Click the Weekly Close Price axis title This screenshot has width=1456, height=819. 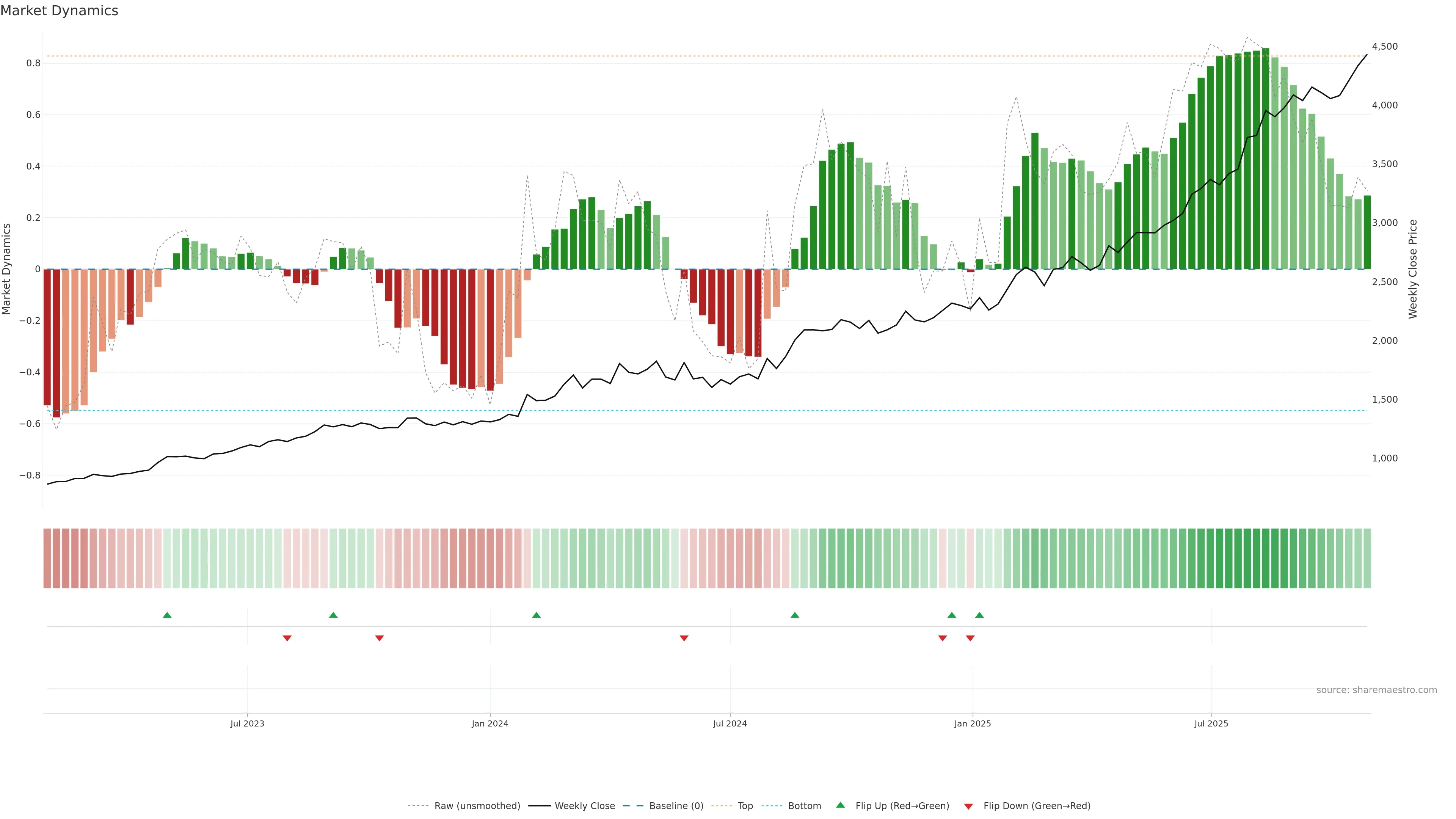1412,269
